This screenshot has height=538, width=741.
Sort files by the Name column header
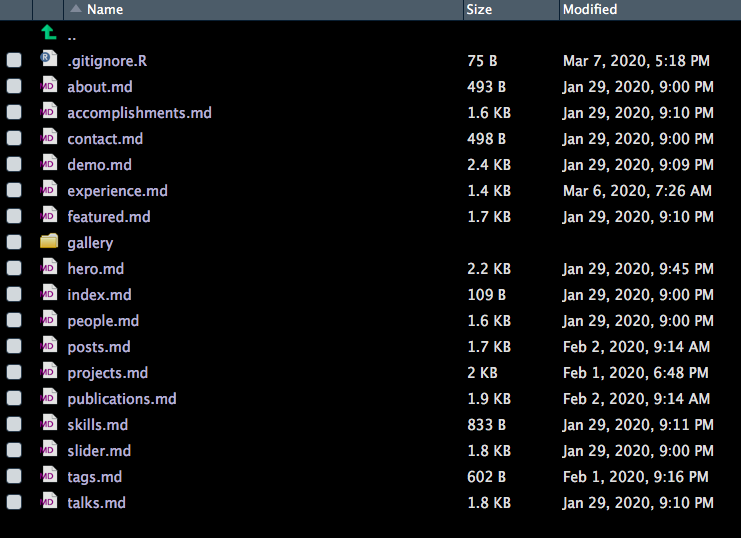105,10
